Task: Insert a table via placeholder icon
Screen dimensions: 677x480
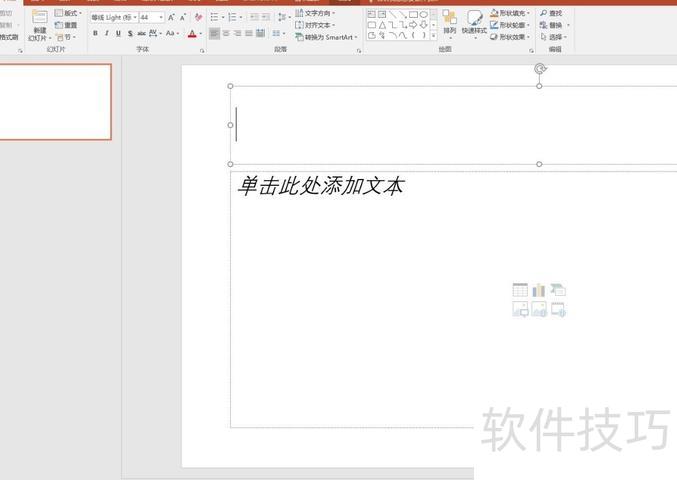Action: [x=520, y=290]
